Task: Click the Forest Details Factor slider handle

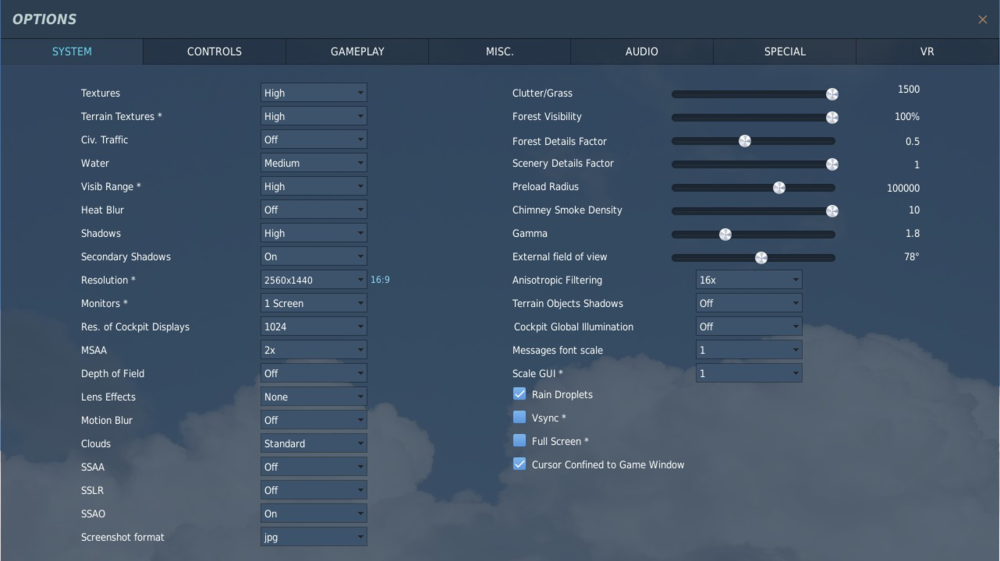Action: coord(744,141)
